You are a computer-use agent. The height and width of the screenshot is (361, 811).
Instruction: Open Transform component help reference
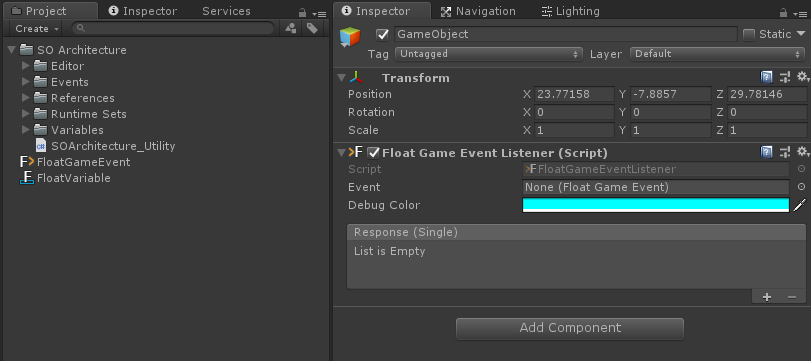(767, 78)
